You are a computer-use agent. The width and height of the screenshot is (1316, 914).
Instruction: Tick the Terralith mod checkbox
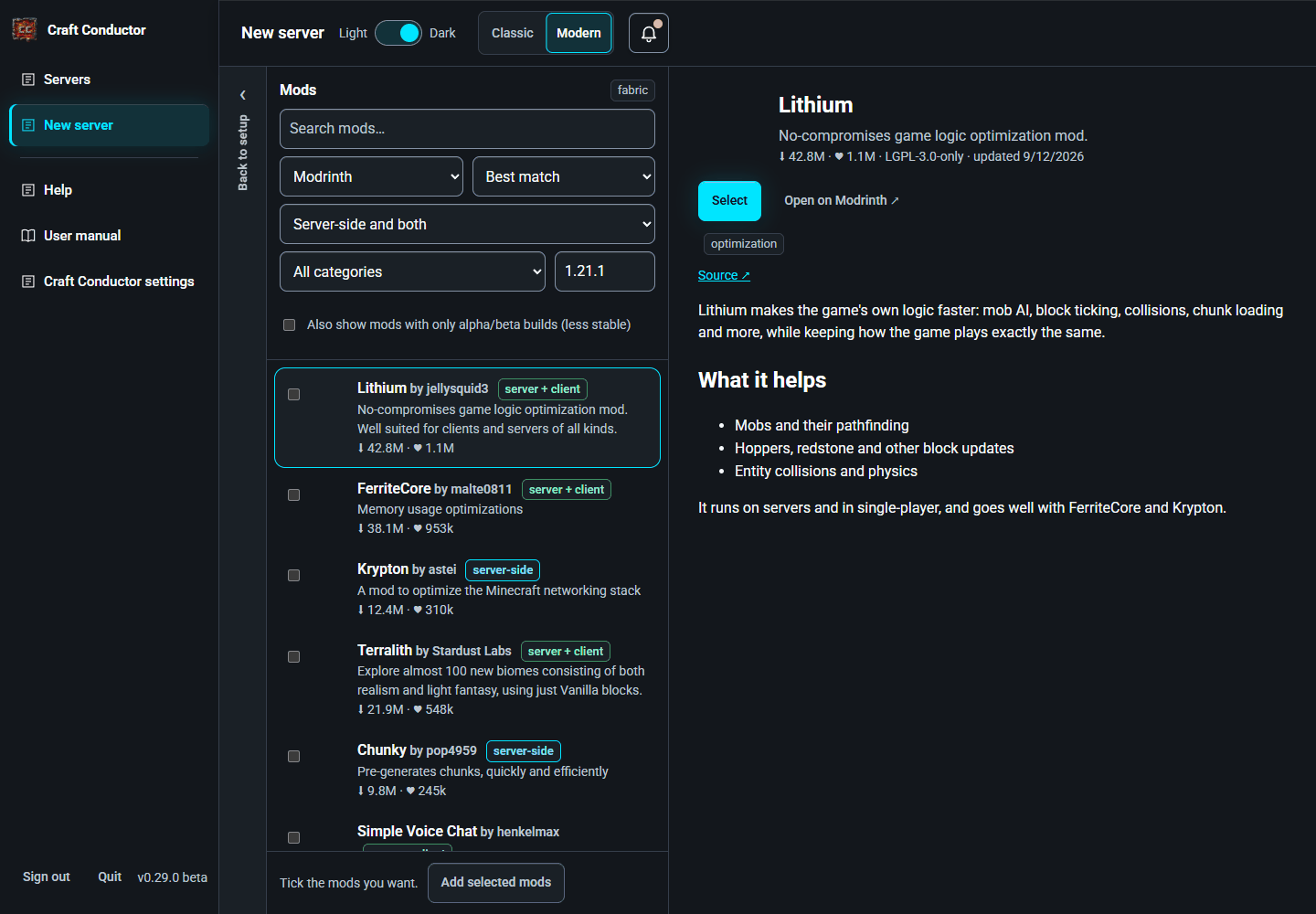[294, 657]
